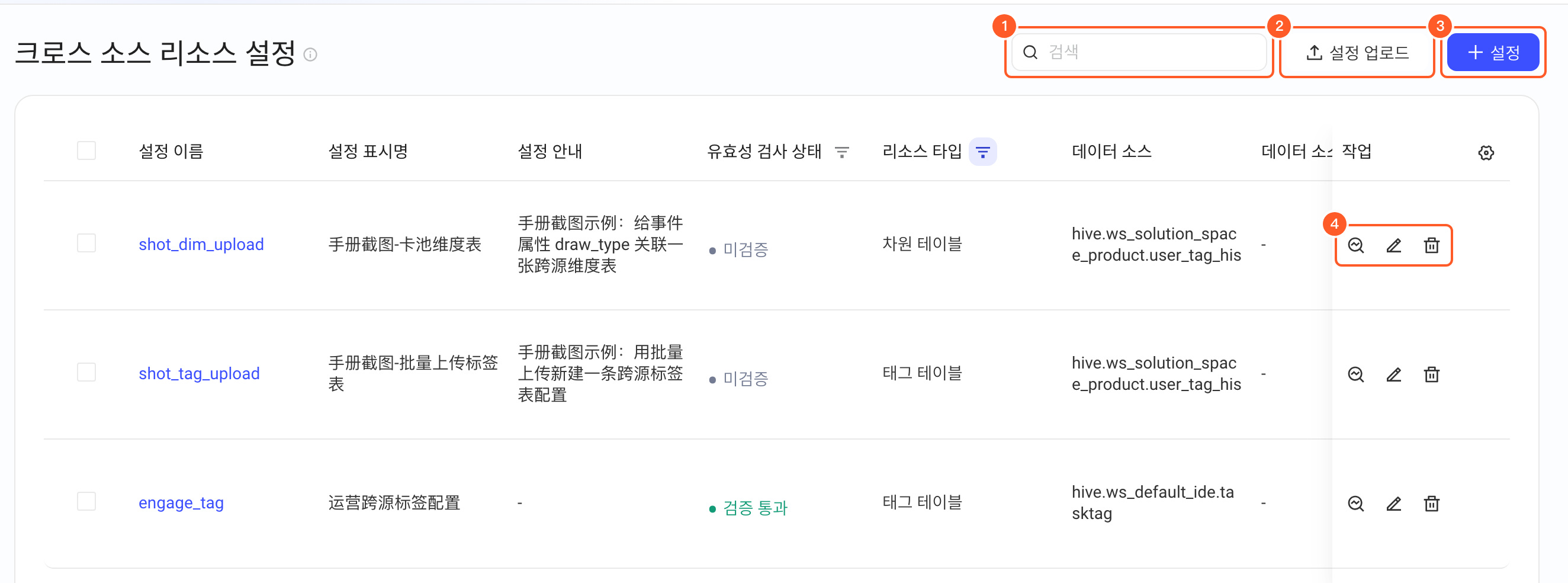
Task: Click the validate icon for shot_tag_upload row
Action: [1355, 374]
